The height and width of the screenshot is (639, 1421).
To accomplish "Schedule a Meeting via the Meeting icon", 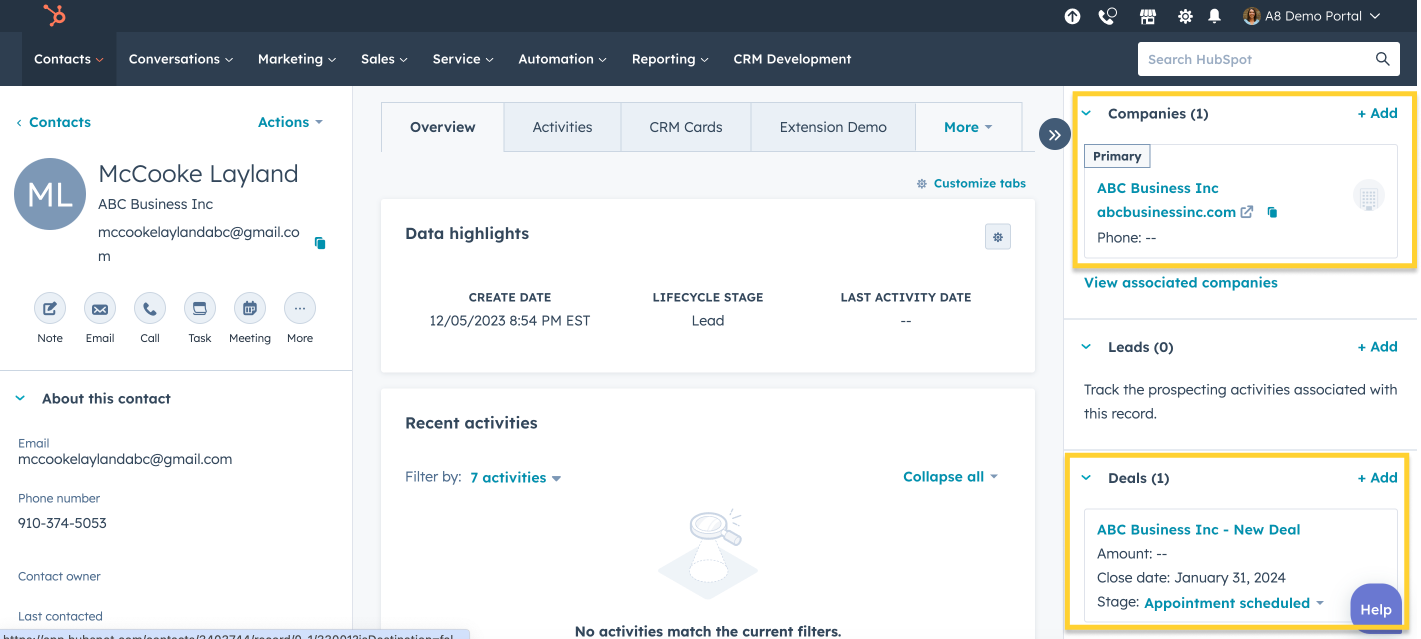I will [249, 308].
